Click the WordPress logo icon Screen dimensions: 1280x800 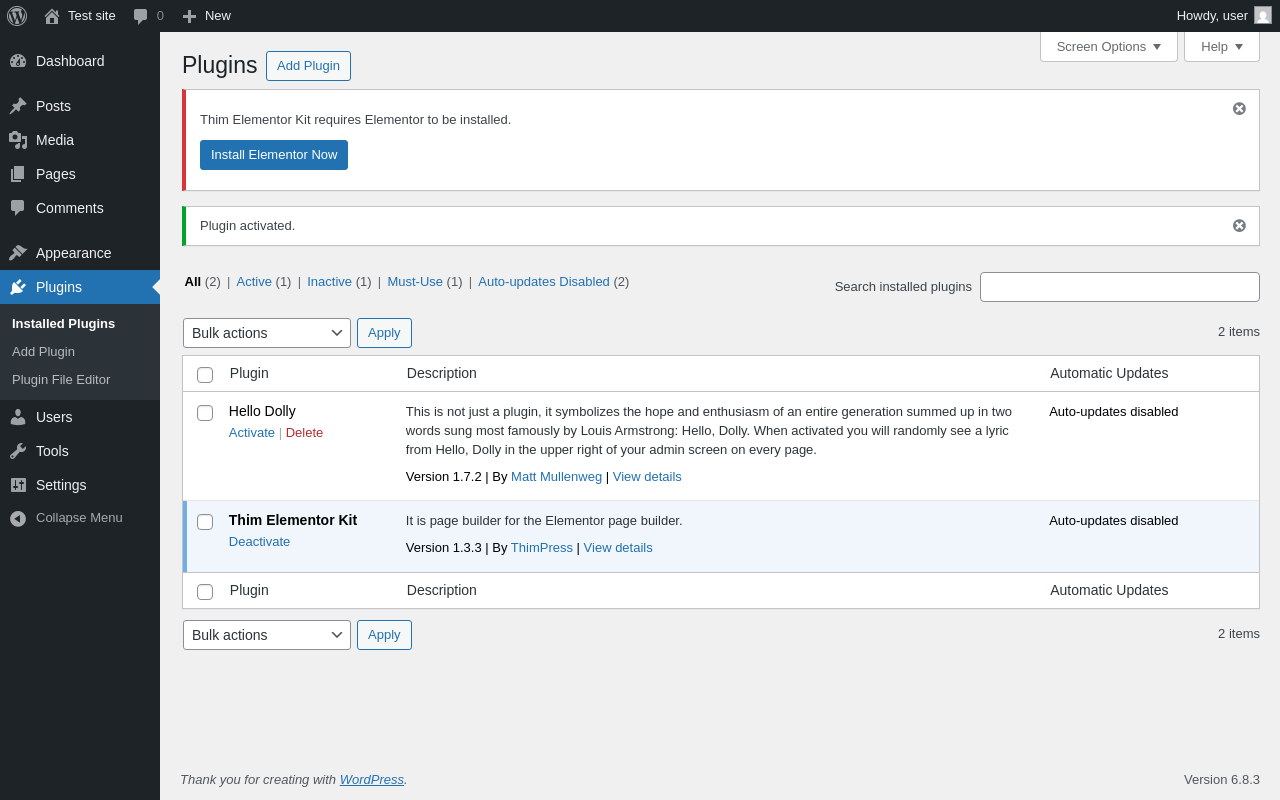click(17, 16)
